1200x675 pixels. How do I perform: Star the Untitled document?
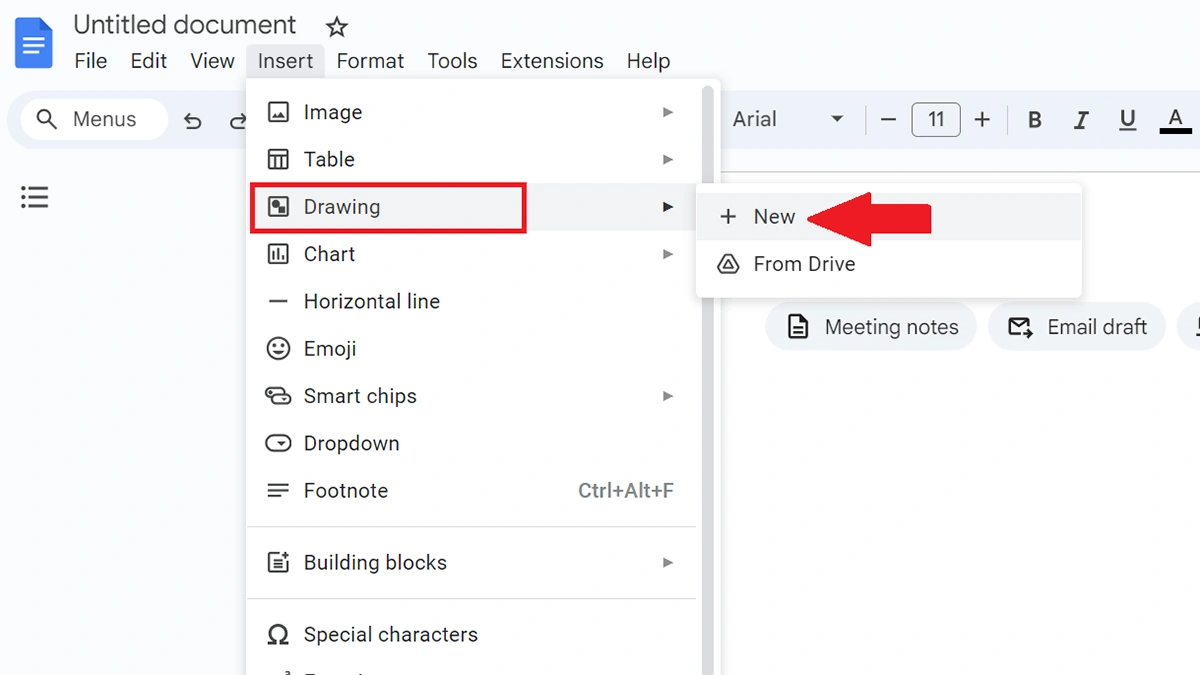[337, 27]
